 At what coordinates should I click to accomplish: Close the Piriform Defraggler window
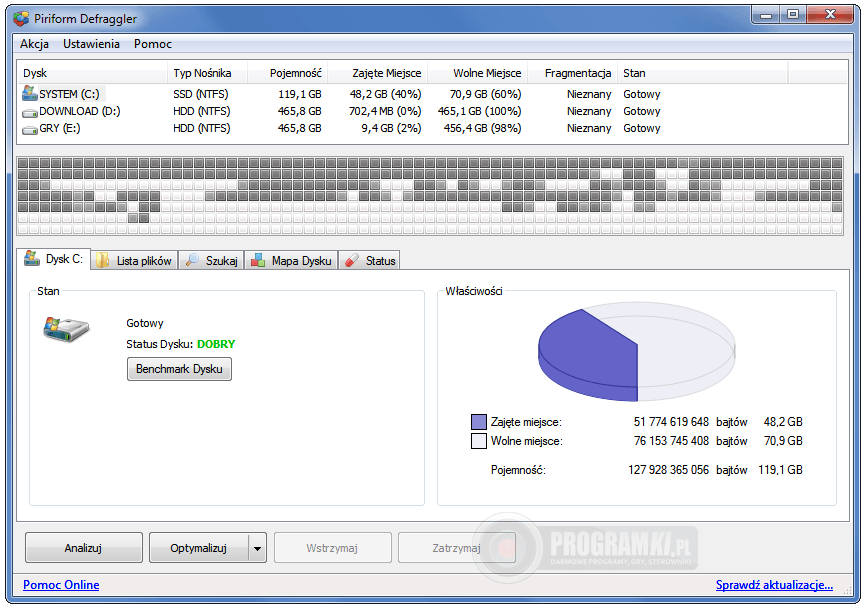click(830, 15)
